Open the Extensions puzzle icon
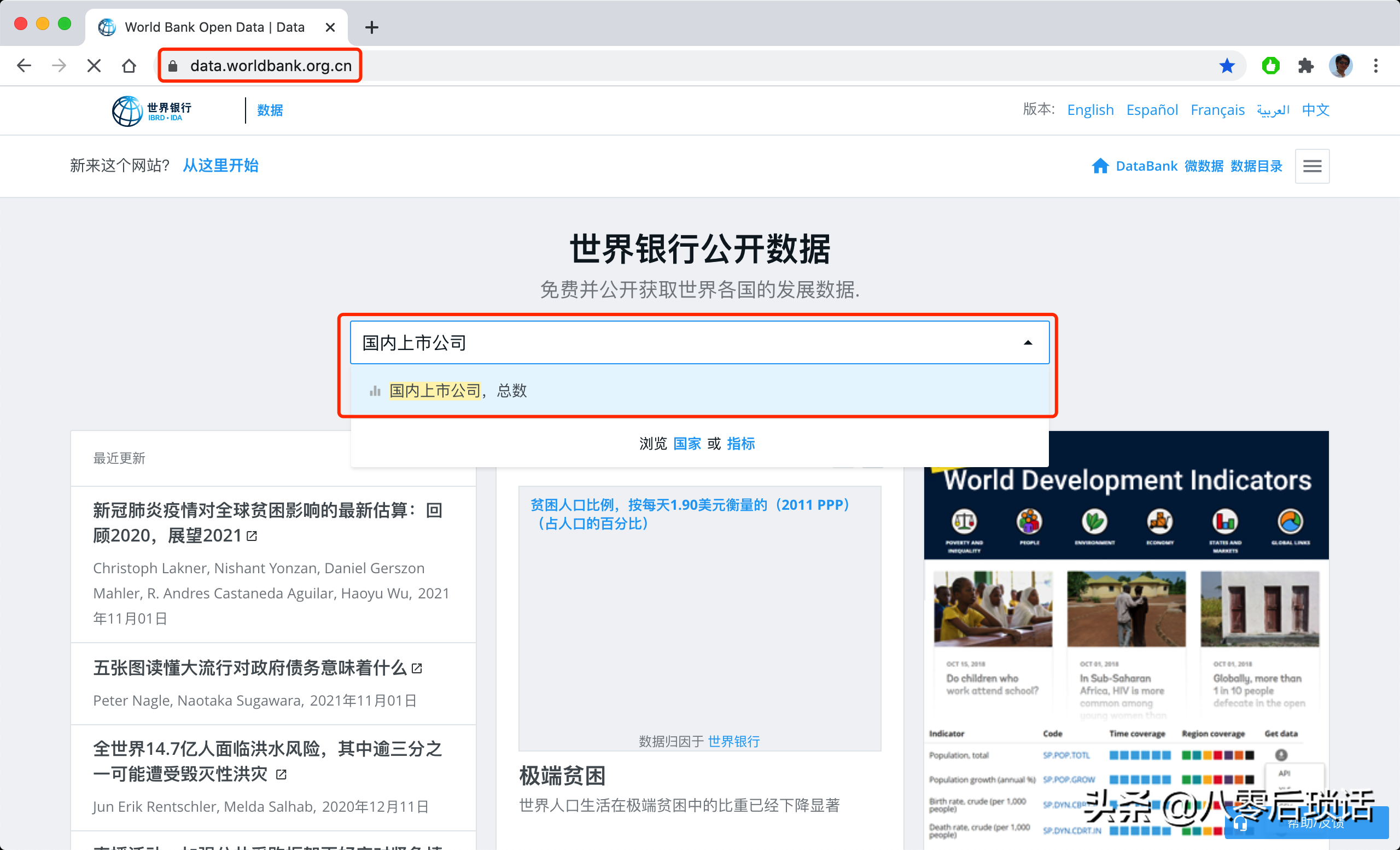 [x=1306, y=66]
